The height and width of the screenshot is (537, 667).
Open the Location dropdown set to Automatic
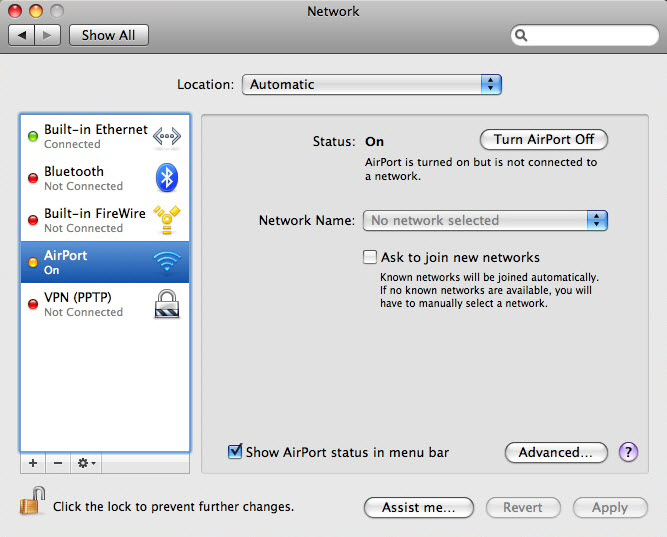tap(371, 85)
